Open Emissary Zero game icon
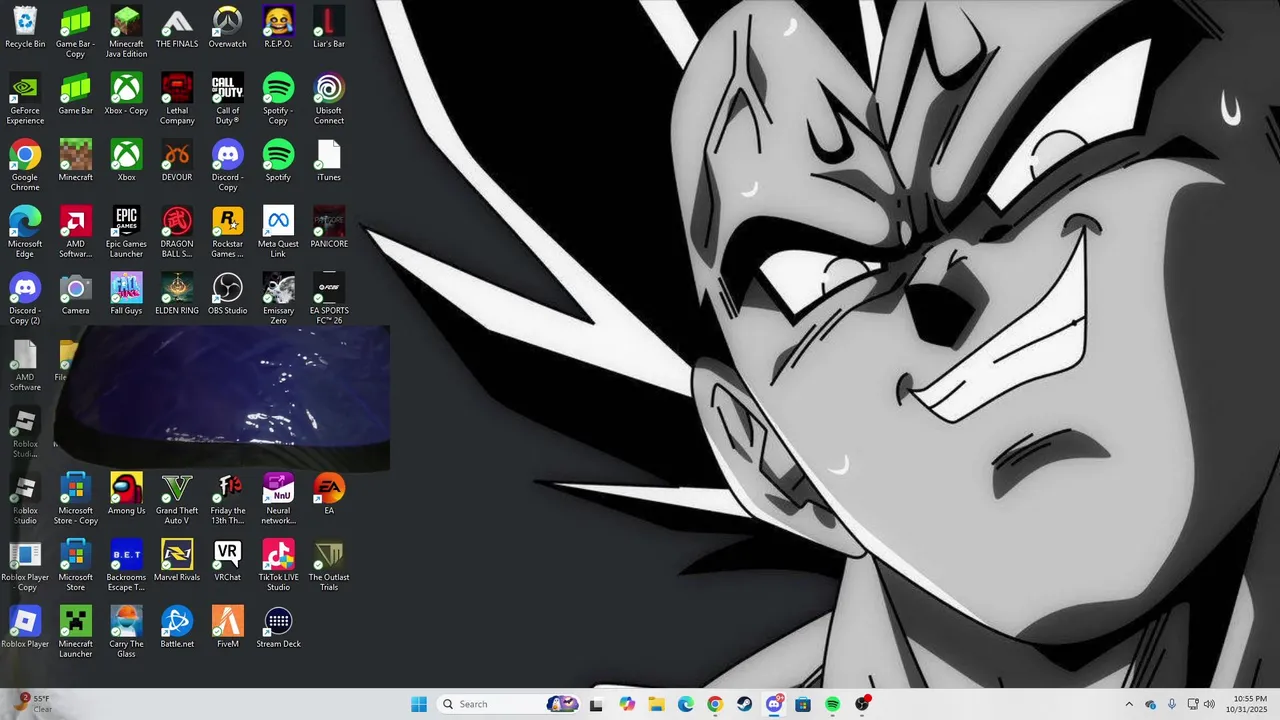 [278, 299]
